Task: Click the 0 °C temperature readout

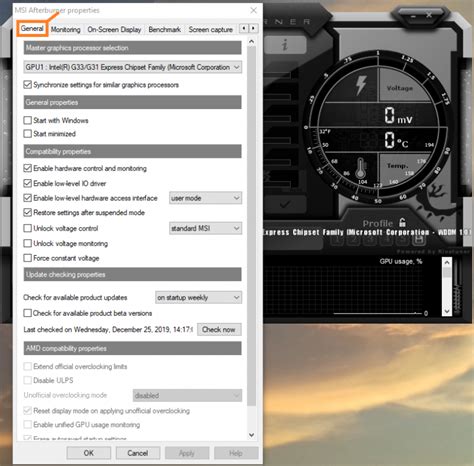Action: click(396, 140)
